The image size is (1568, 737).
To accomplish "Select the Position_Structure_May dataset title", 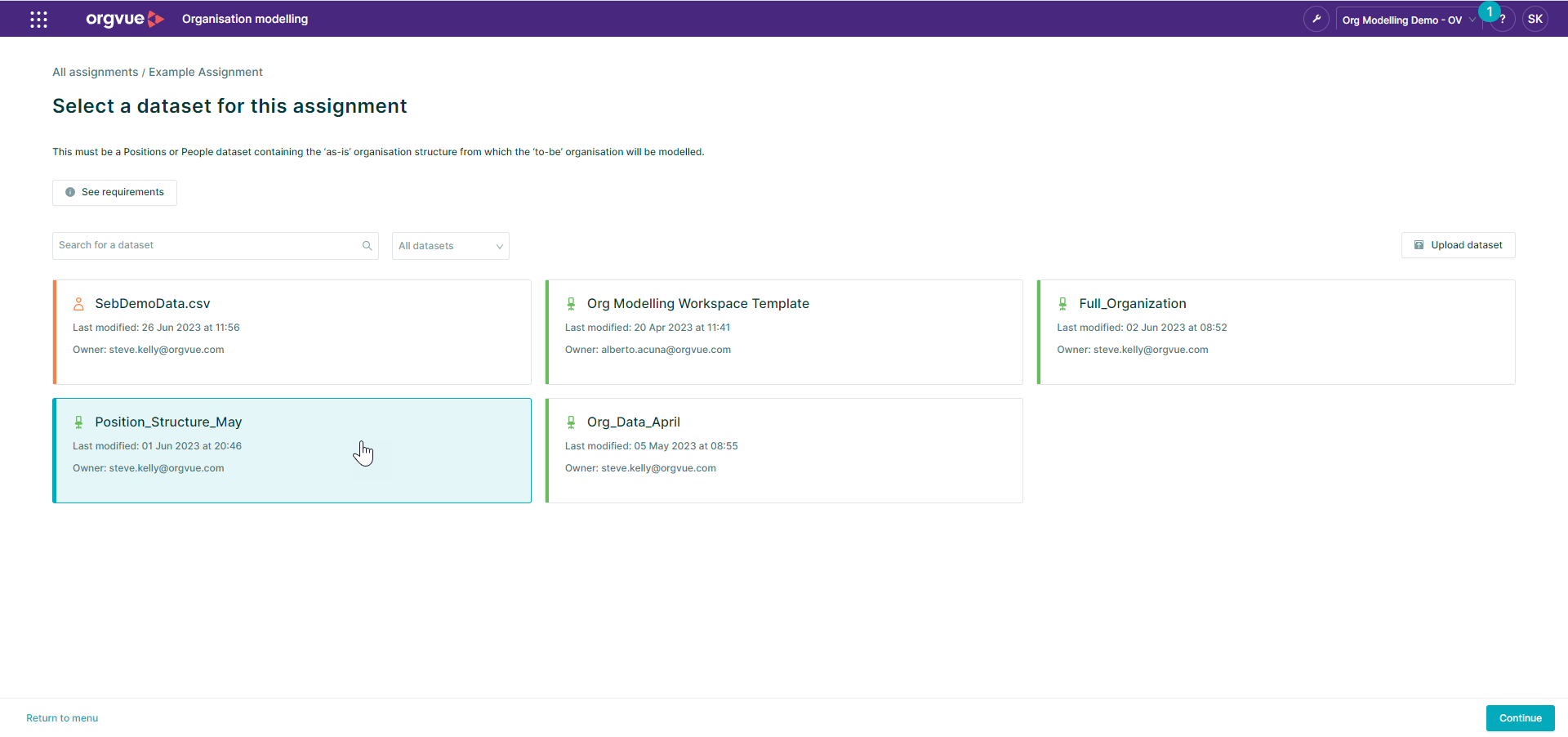I will (168, 422).
